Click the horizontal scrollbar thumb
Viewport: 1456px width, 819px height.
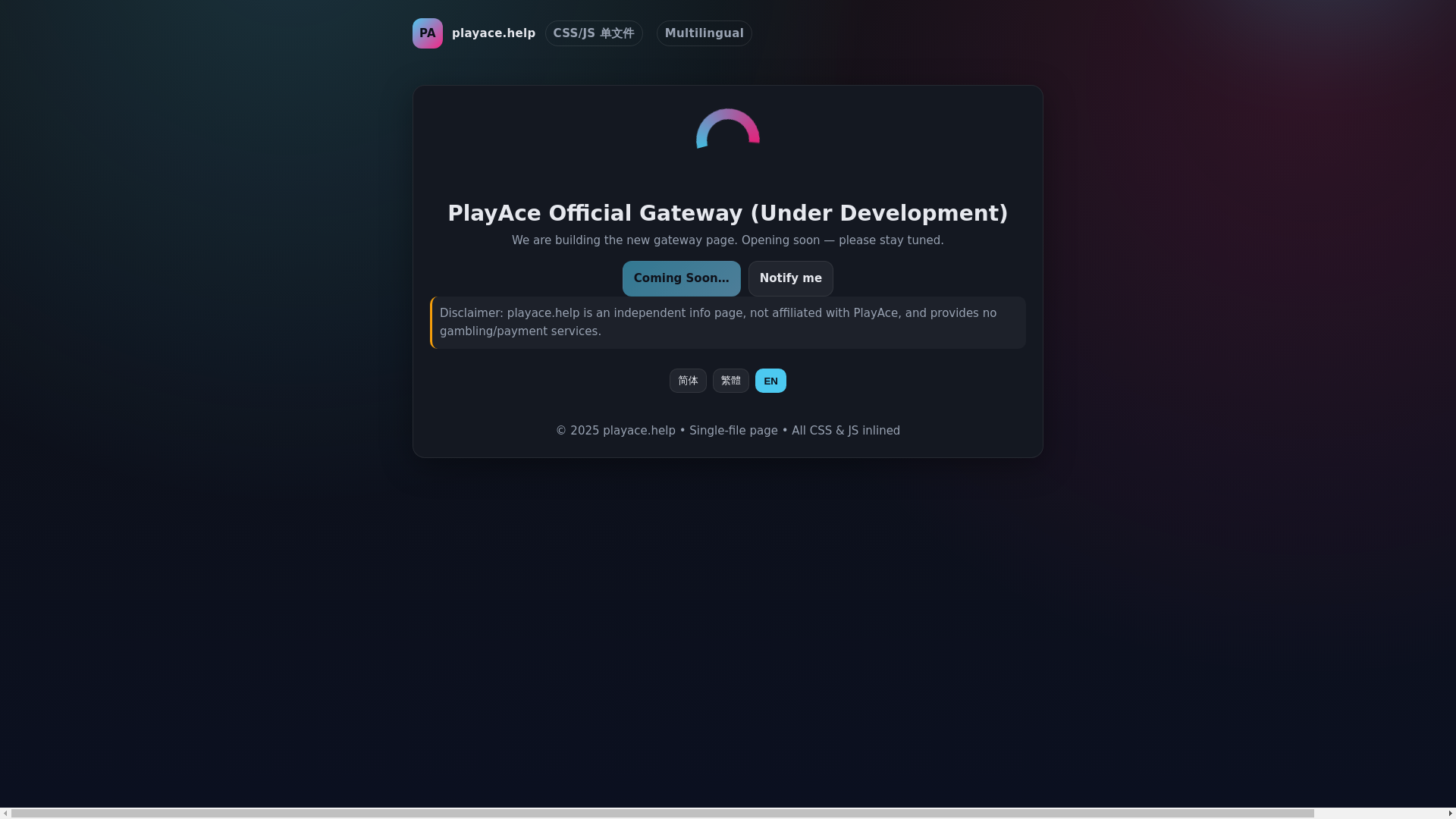tap(663, 814)
